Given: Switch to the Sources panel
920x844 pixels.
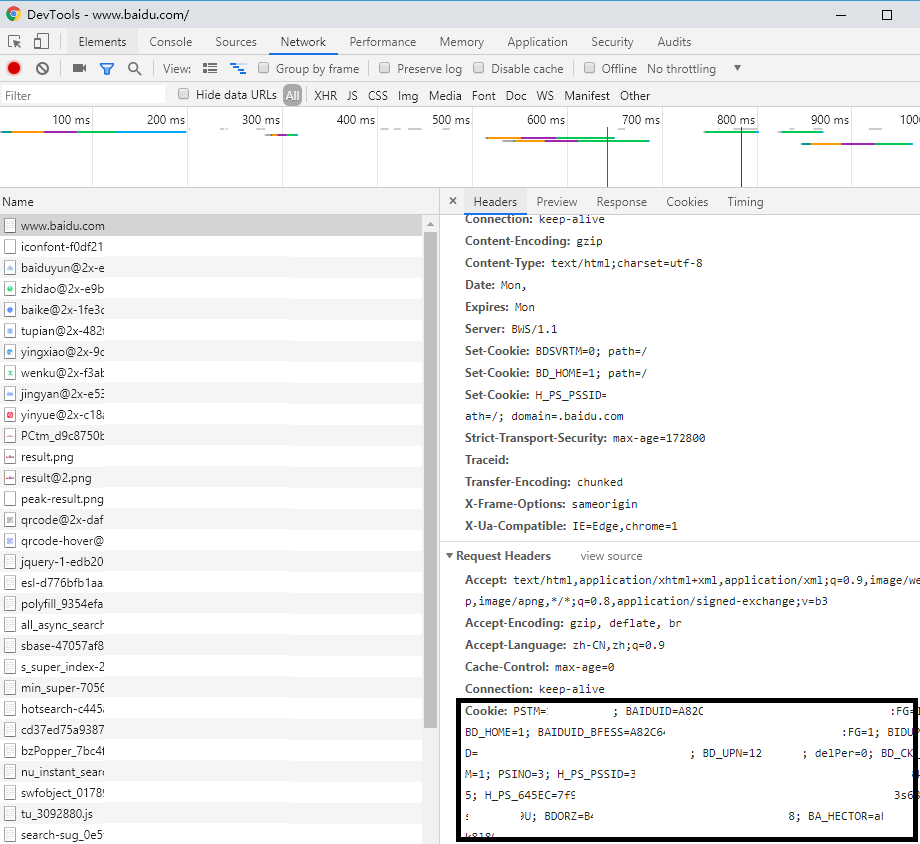Looking at the screenshot, I should [x=236, y=42].
